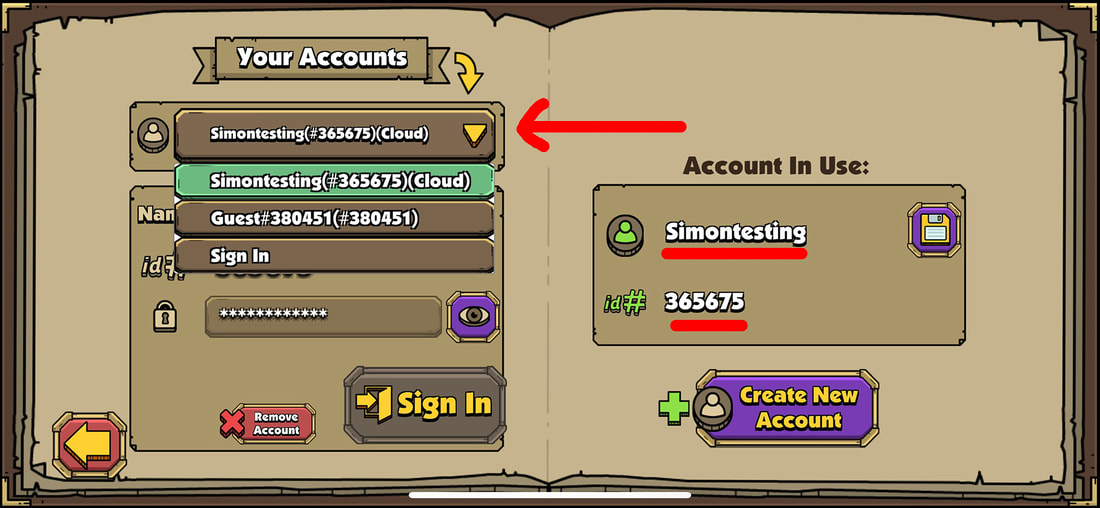
Task: Click the padlock icon beside the password
Action: click(x=165, y=316)
